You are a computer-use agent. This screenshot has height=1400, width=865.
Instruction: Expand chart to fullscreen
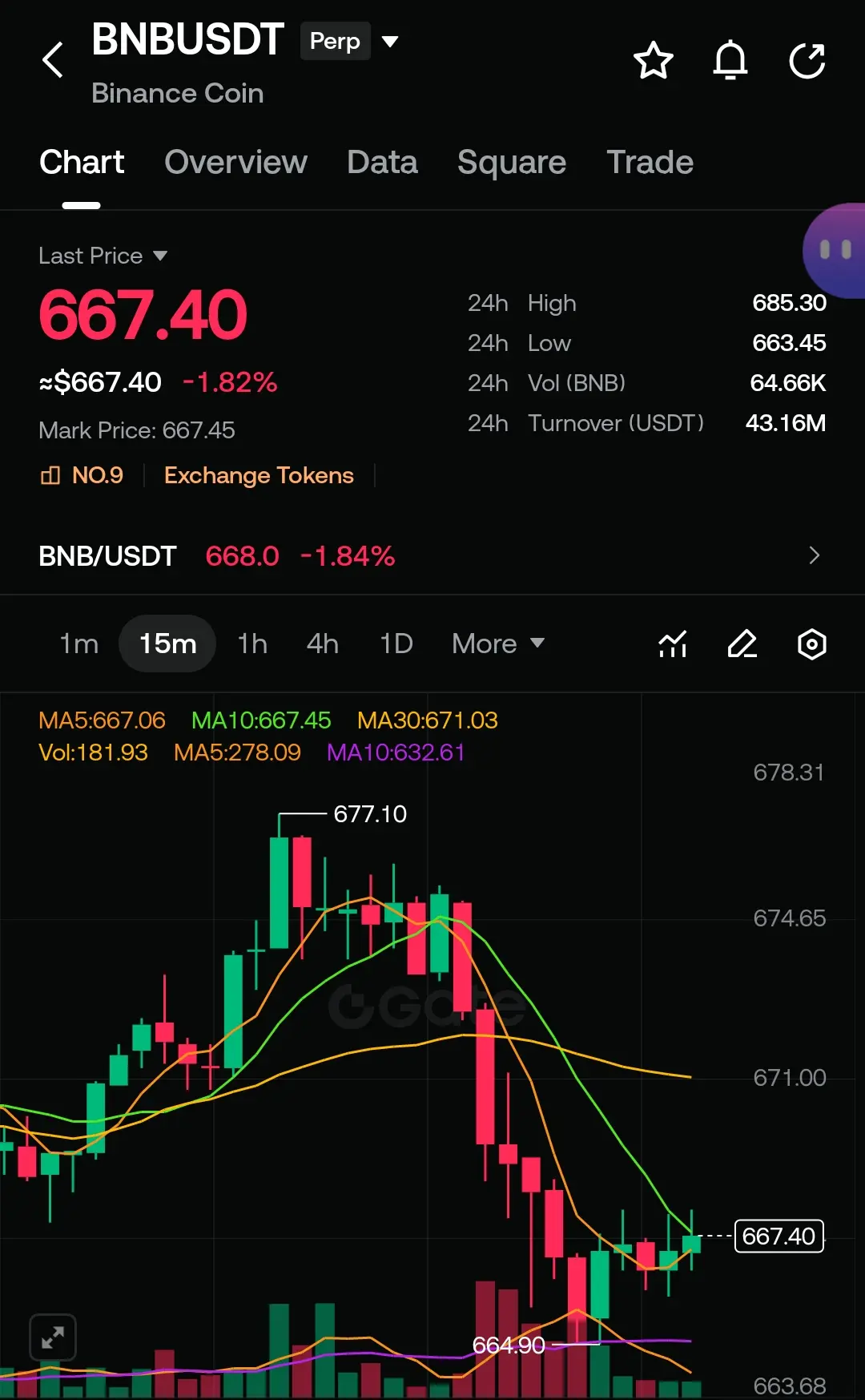pos(53,1337)
